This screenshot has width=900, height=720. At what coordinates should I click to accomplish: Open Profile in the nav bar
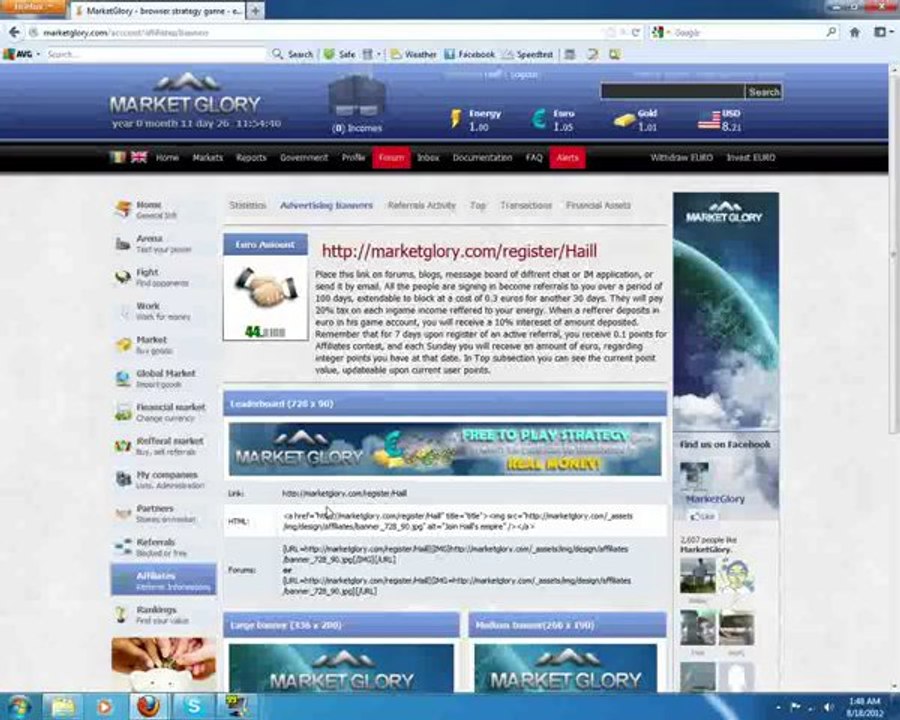pyautogui.click(x=353, y=157)
